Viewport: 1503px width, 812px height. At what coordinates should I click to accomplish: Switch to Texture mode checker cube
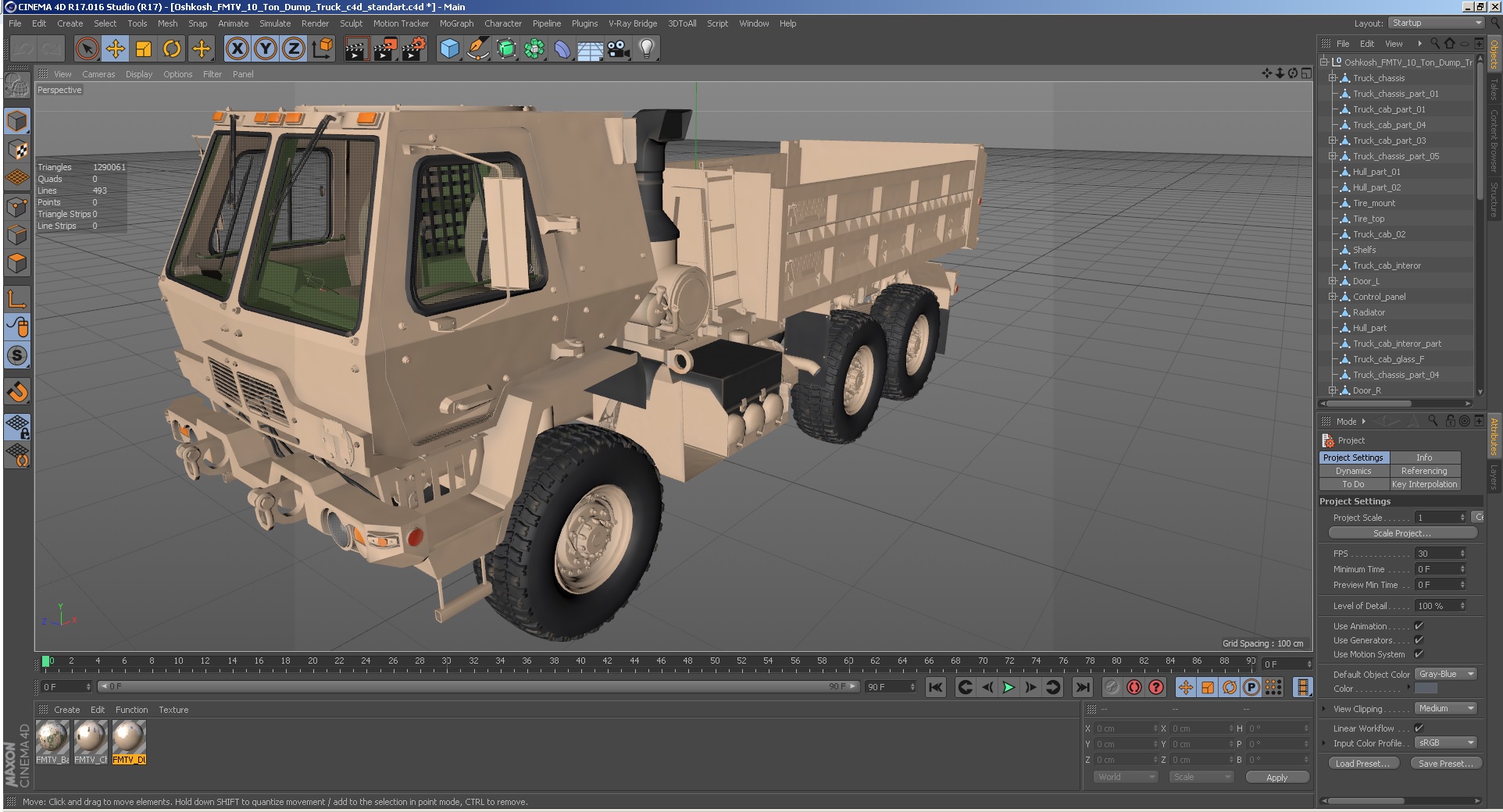(17, 149)
